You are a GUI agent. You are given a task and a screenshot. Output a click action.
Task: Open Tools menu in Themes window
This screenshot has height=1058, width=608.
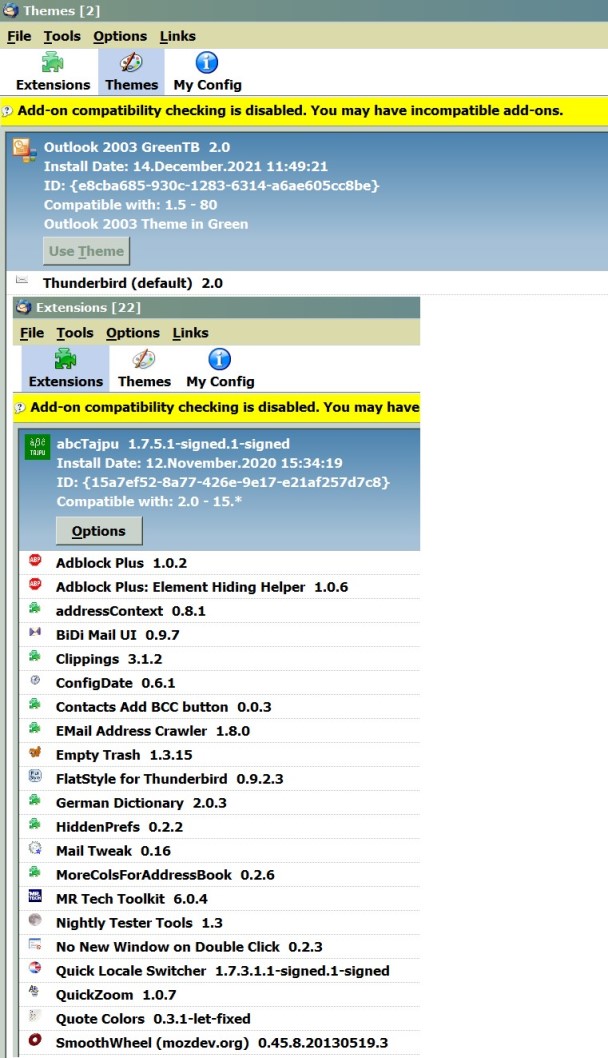click(x=62, y=36)
